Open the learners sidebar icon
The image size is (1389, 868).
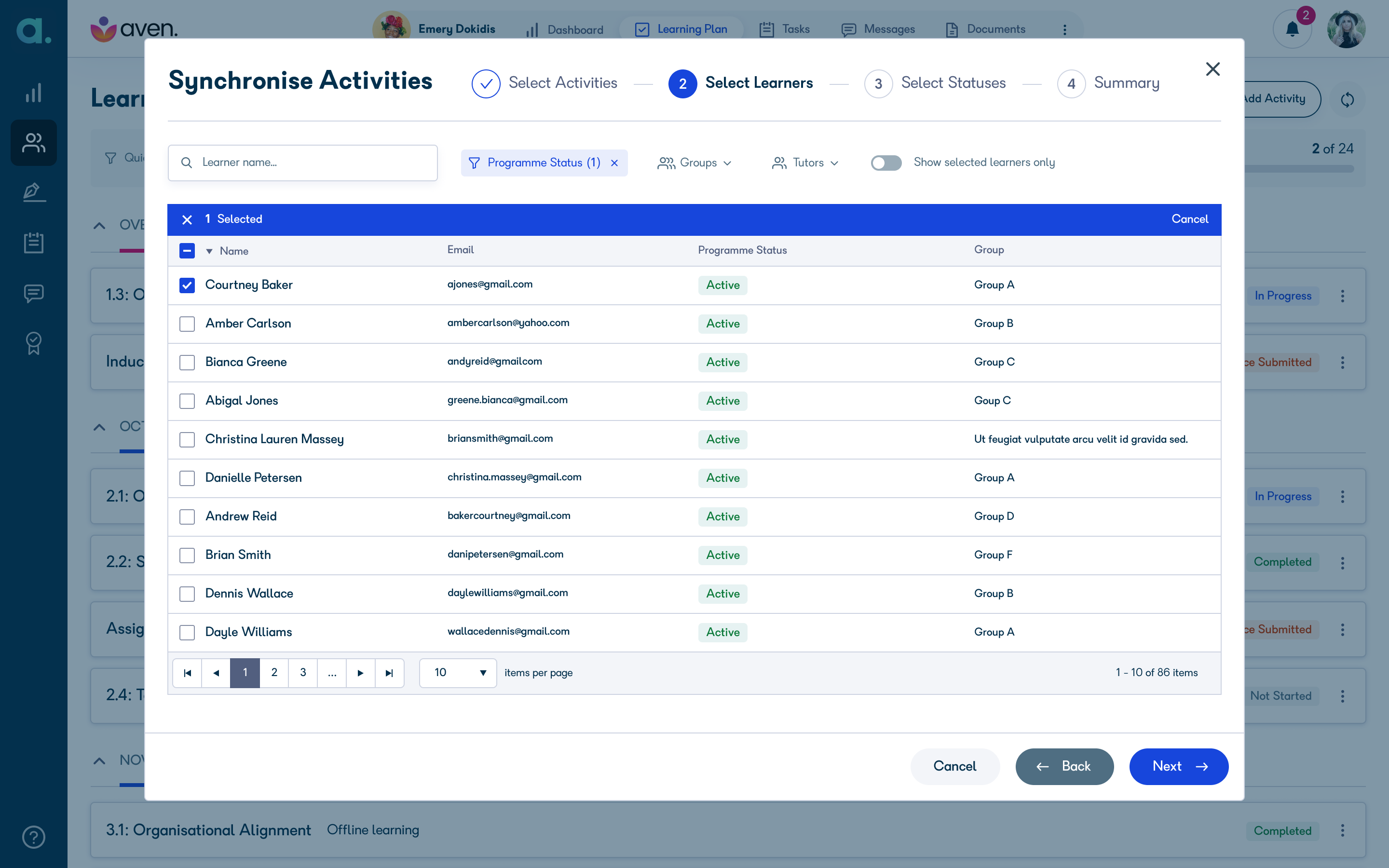pyautogui.click(x=33, y=143)
